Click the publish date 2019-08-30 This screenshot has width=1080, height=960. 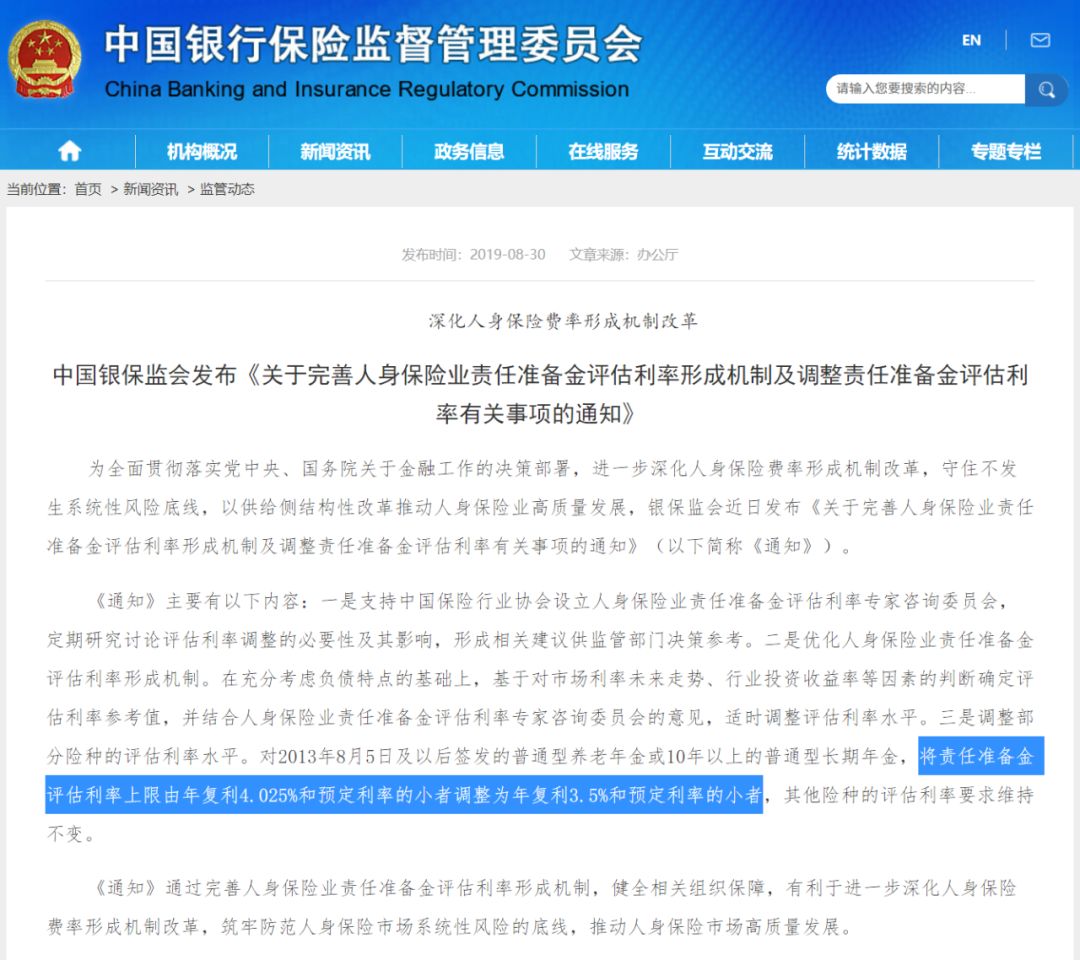click(x=508, y=255)
